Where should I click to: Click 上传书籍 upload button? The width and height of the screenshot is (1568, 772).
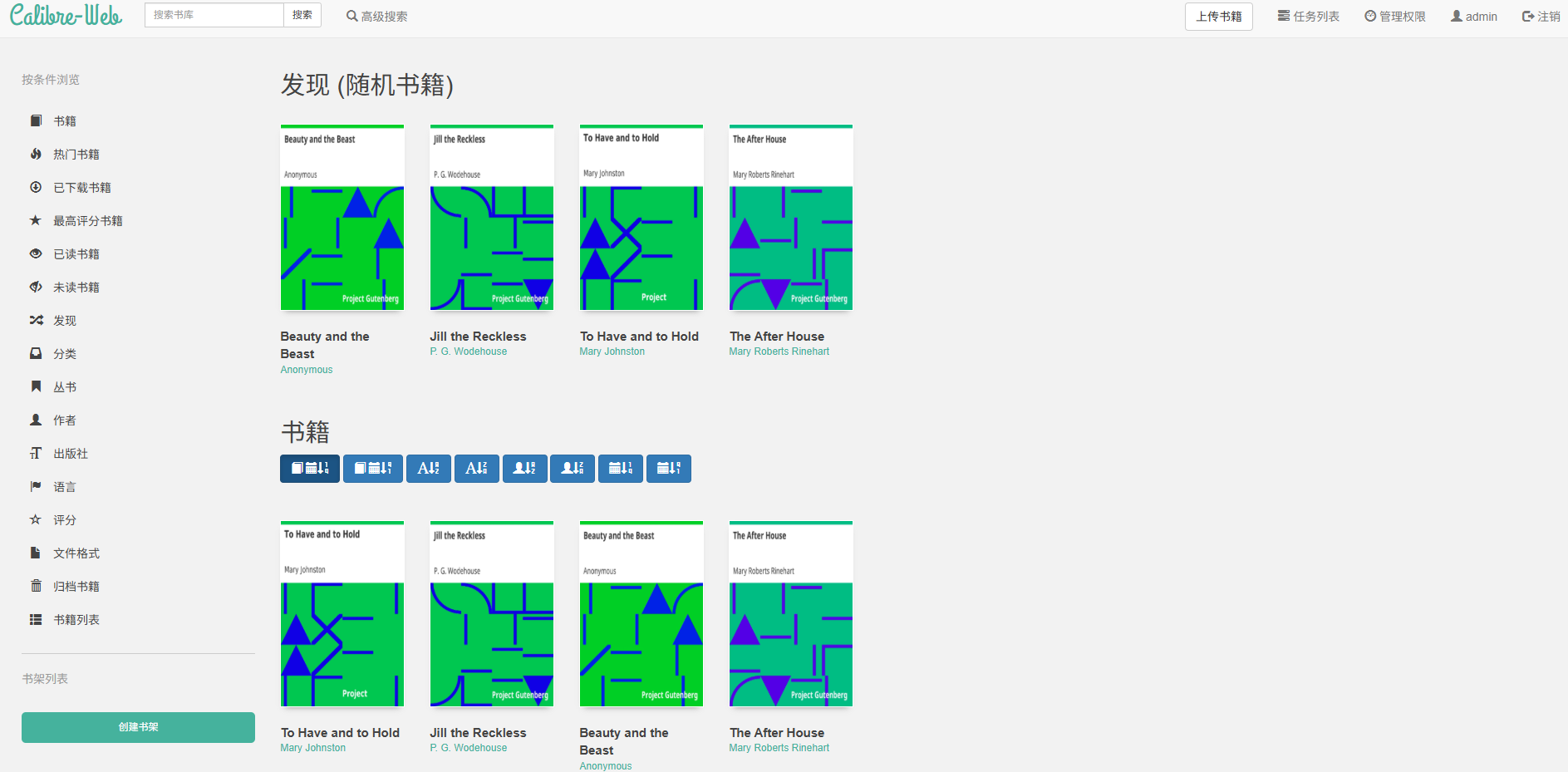click(x=1219, y=17)
